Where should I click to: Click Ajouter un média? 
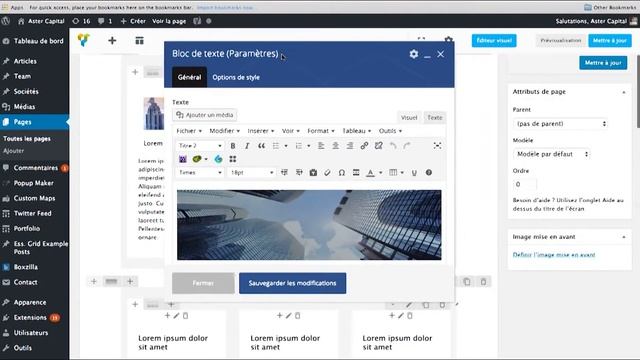point(205,115)
